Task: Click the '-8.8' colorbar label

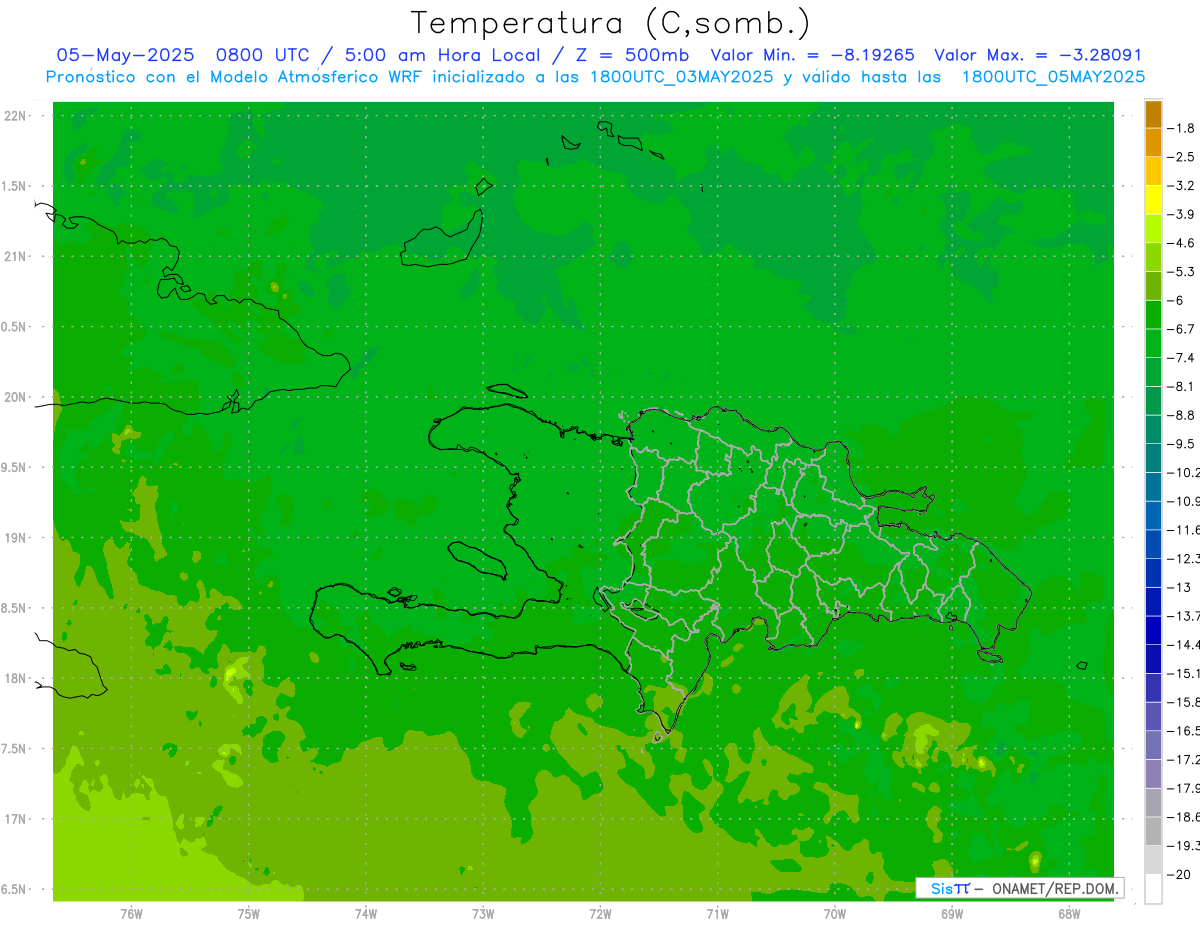Action: (1181, 415)
